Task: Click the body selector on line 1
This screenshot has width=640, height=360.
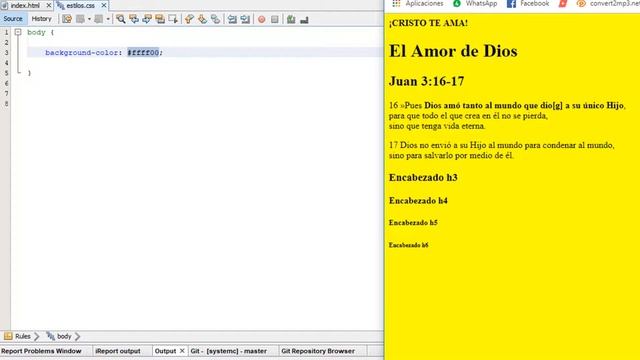Action: [x=36, y=32]
